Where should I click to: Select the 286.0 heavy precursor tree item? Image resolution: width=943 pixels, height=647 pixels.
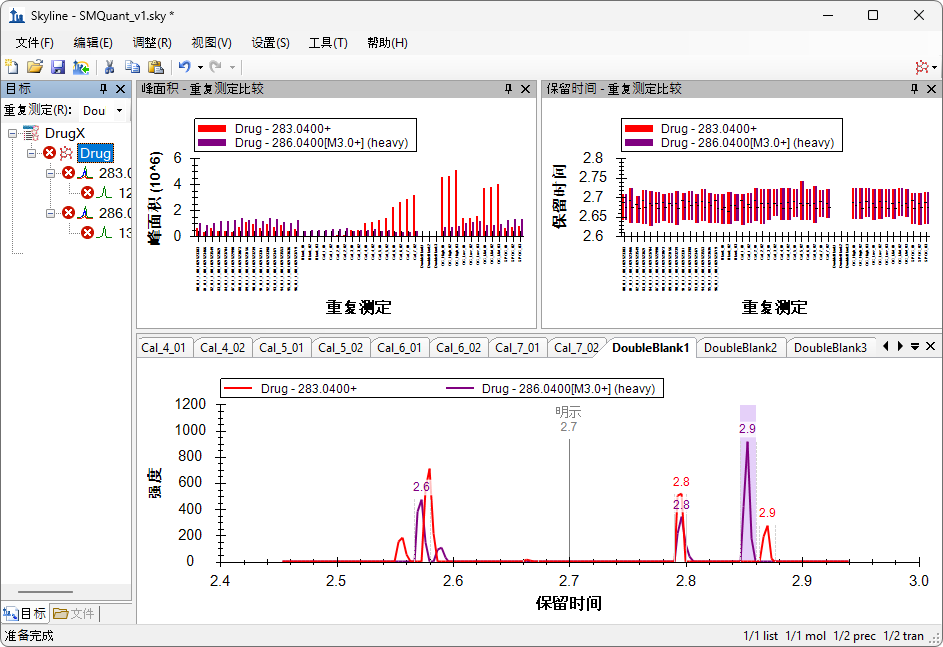114,212
